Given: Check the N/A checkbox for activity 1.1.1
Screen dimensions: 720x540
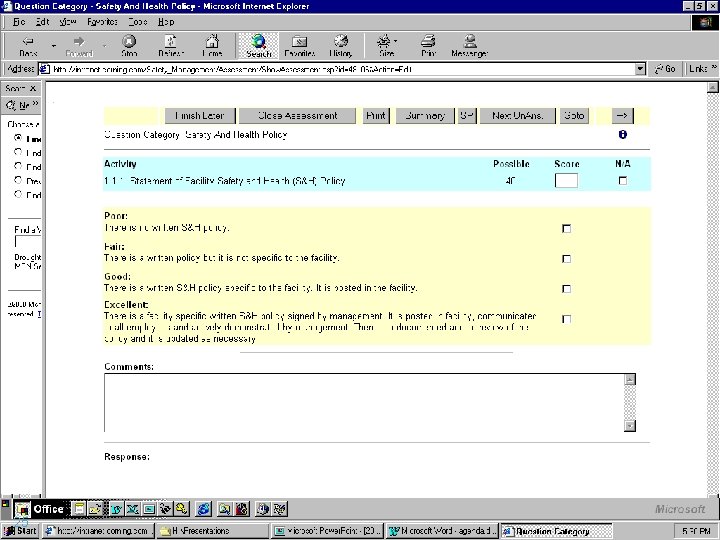Looking at the screenshot, I should click(623, 181).
